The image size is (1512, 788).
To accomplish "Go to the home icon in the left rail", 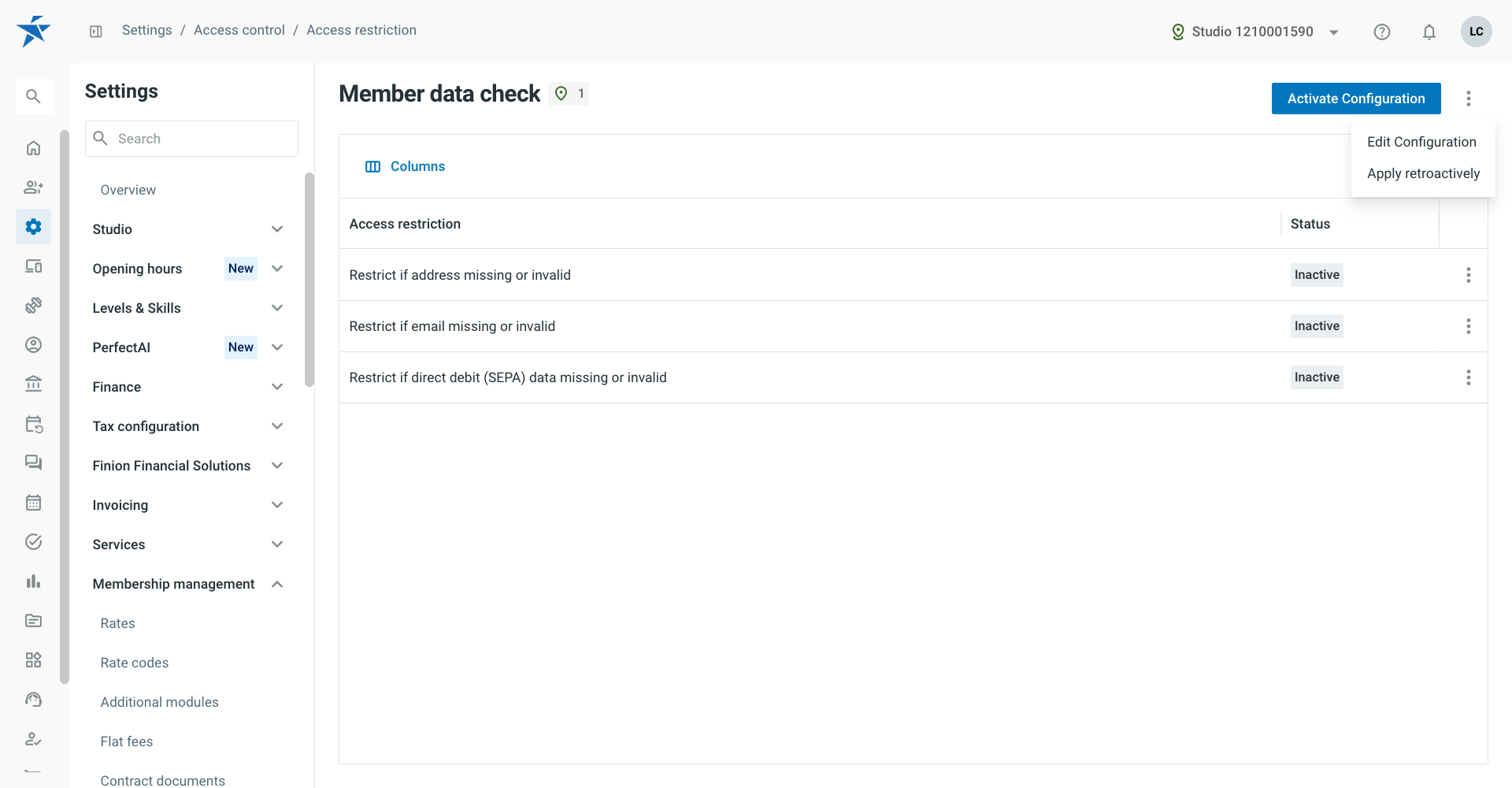I will tap(33, 148).
